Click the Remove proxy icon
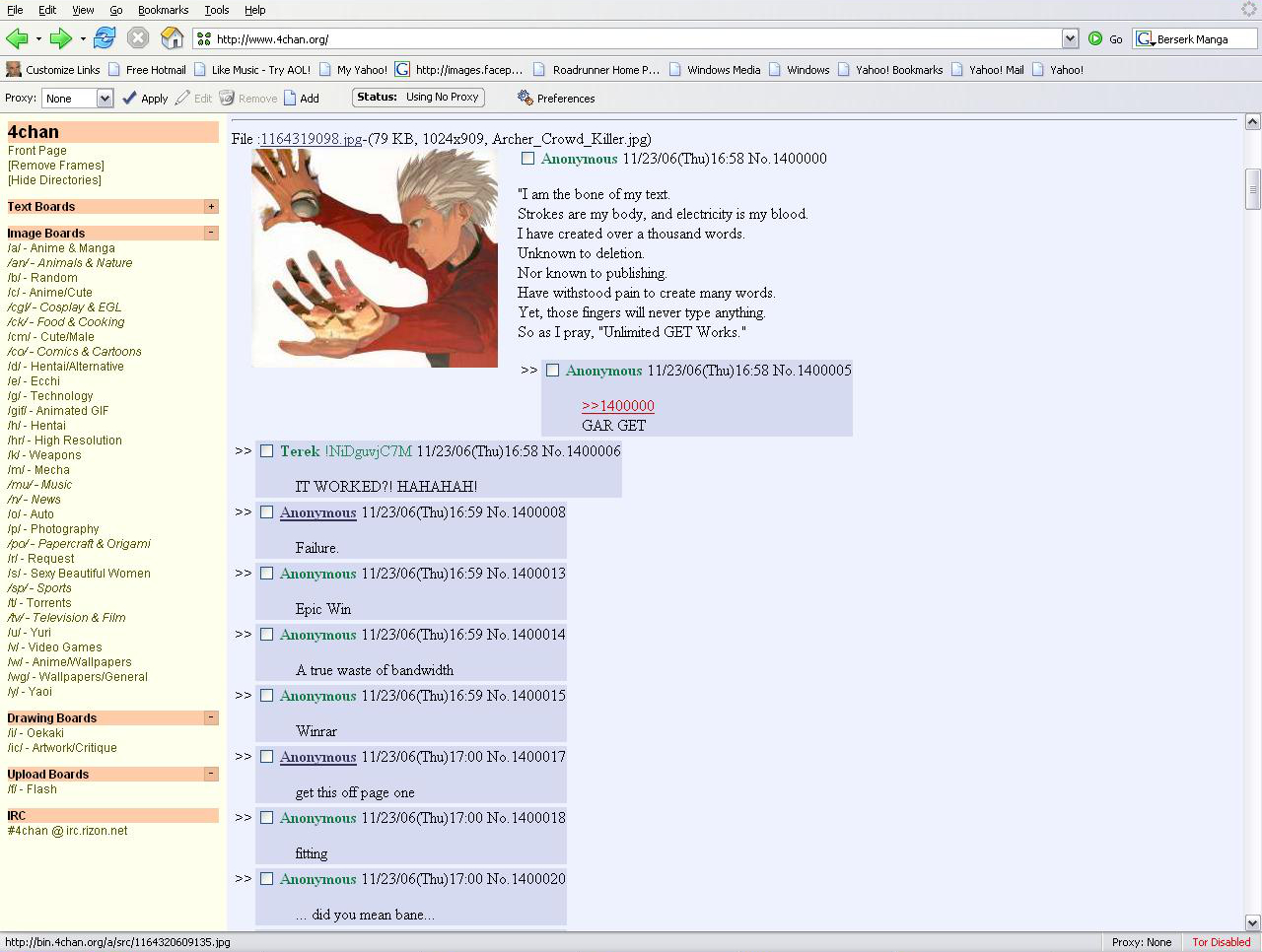The image size is (1262, 952). [x=227, y=98]
